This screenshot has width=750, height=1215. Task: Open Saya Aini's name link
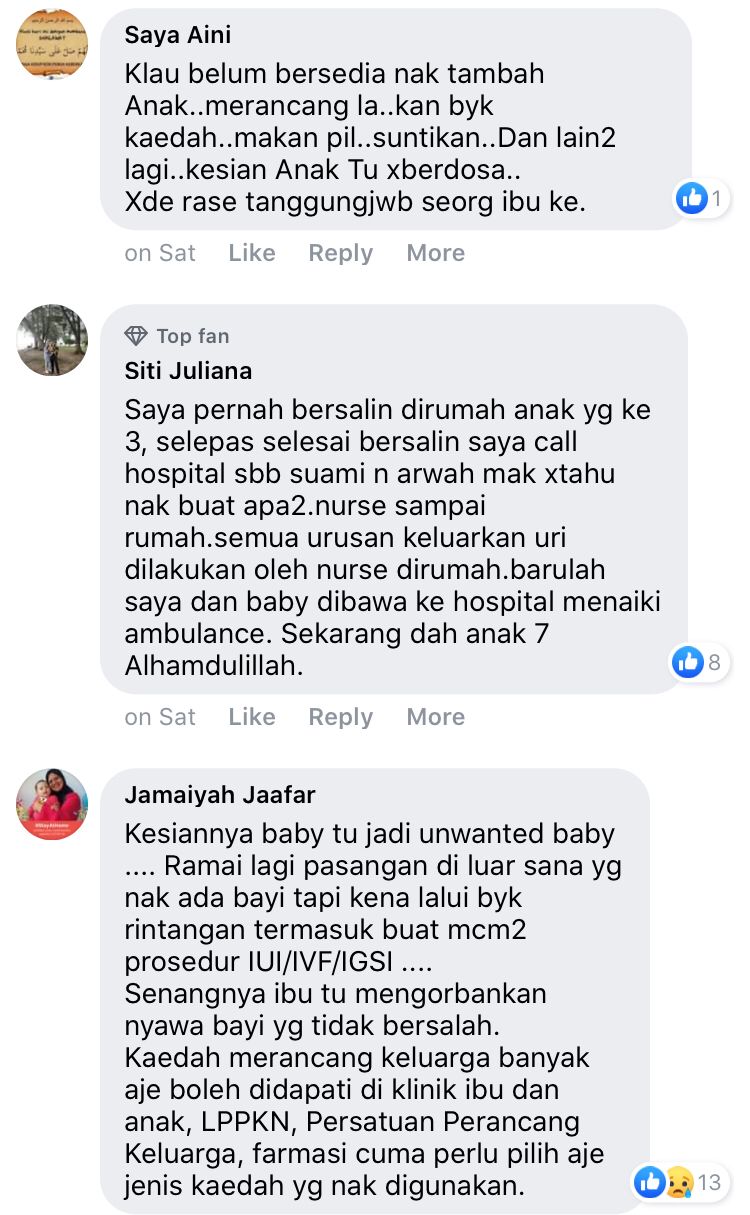[178, 36]
